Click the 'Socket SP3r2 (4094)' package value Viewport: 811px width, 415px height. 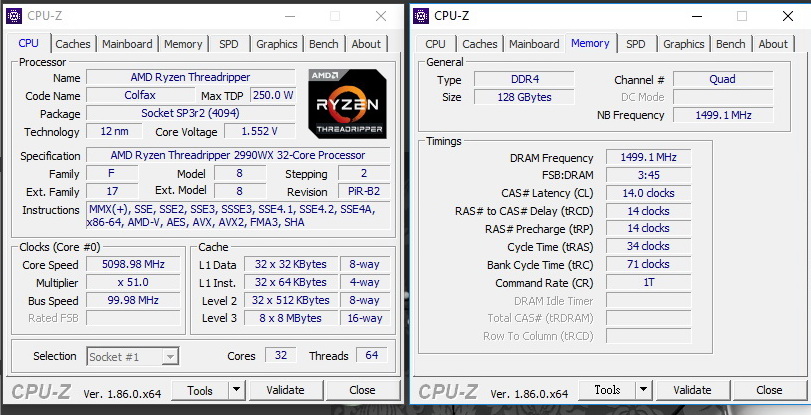(x=190, y=113)
